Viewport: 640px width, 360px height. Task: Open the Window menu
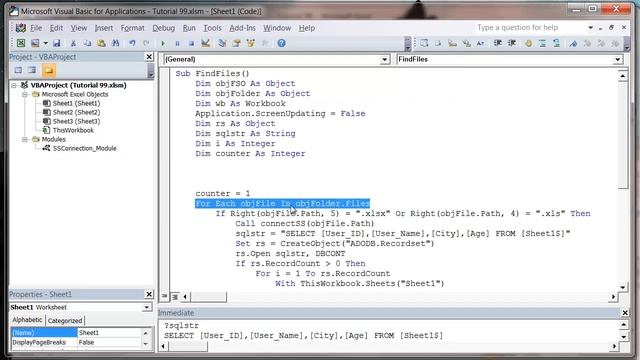tap(277, 28)
